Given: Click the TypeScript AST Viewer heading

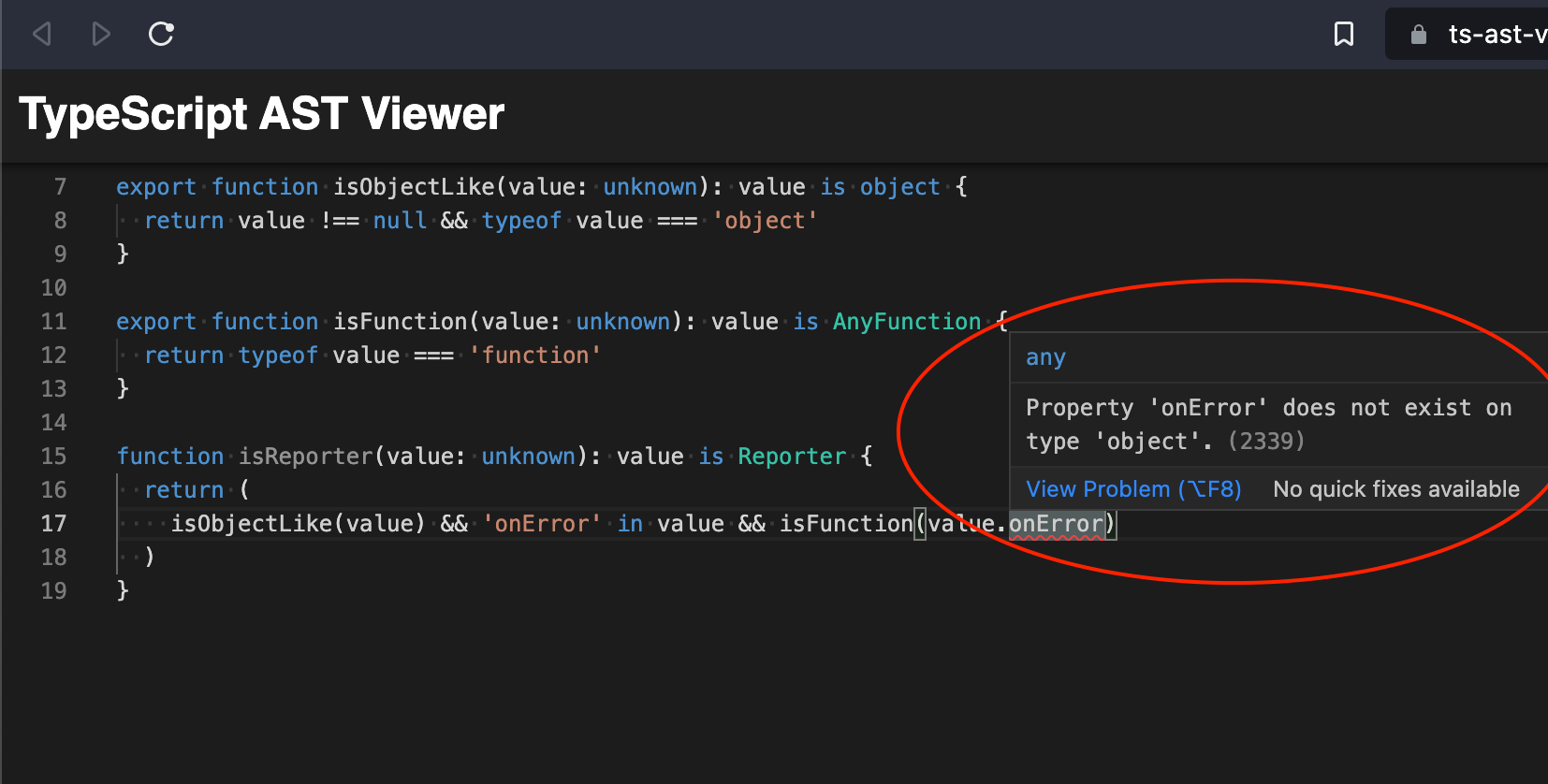Looking at the screenshot, I should pos(262,114).
